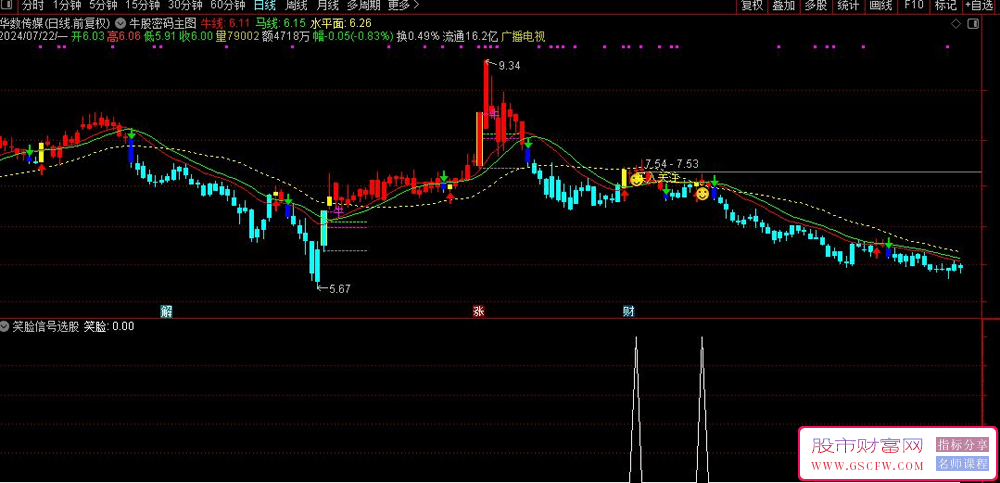Click the 笑脸信号选股 indicator name

coord(46,327)
